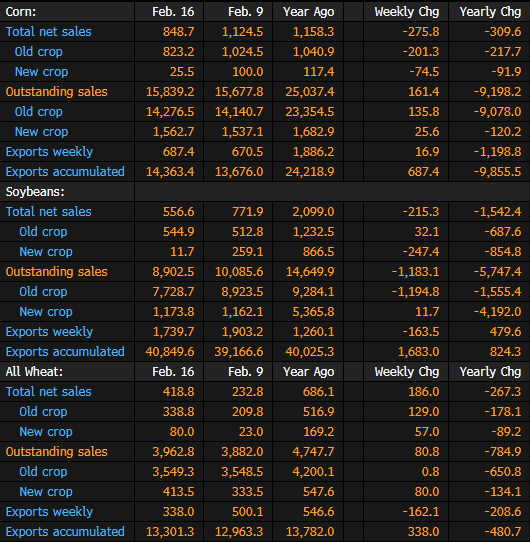Click Corn Exports accumulated value 14,363.4
The image size is (531, 543).
pos(170,172)
